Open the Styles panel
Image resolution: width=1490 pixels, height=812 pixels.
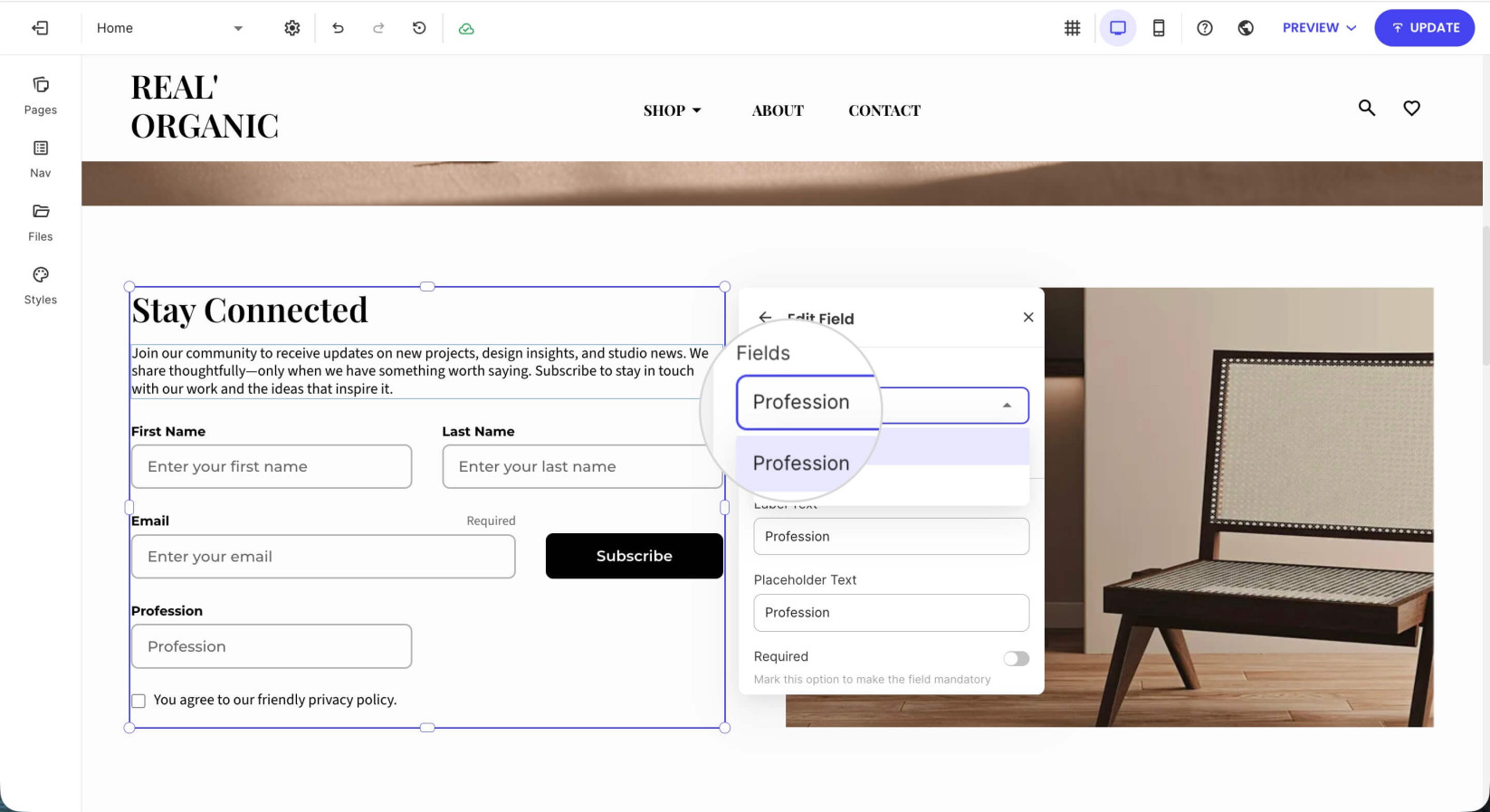coord(41,286)
